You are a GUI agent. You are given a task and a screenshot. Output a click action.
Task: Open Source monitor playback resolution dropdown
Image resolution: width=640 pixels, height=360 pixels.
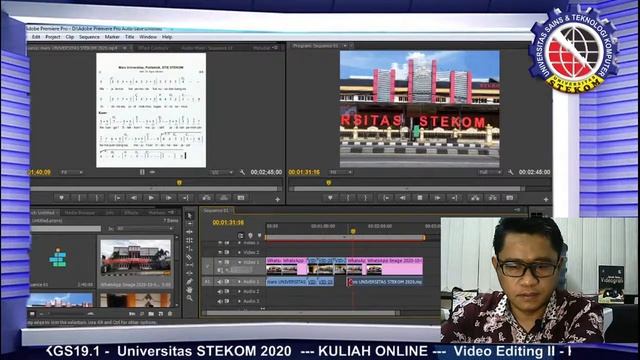coord(222,172)
